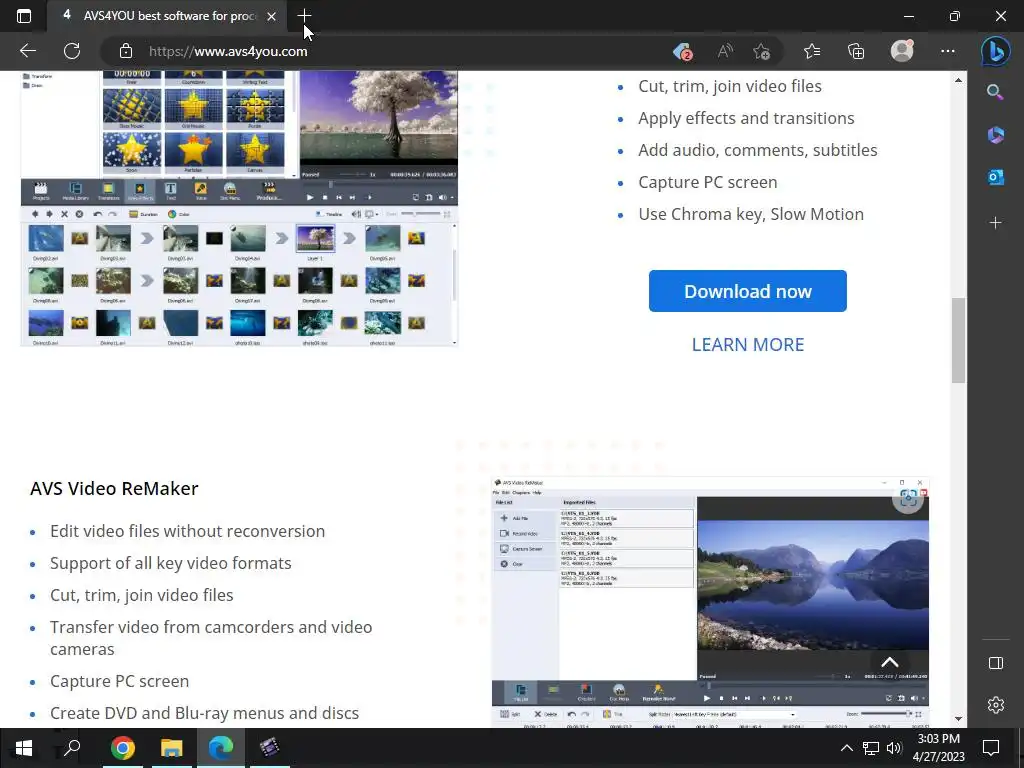Open the Windows taskbar search
Screen dimensions: 1024x768
(71, 748)
